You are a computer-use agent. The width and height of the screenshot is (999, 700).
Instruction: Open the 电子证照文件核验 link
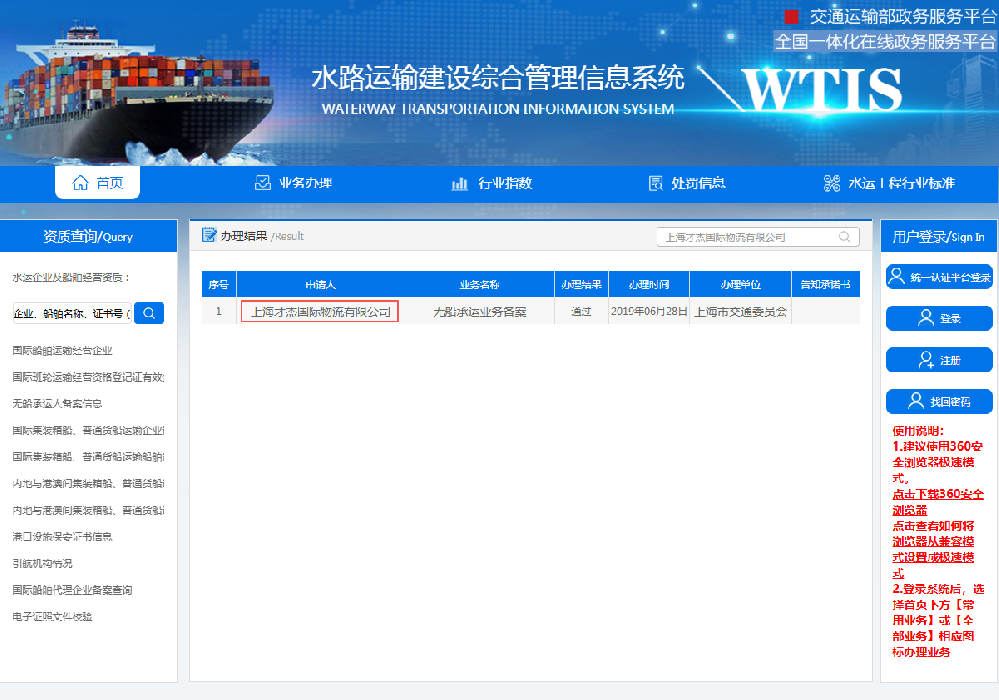tap(52, 617)
